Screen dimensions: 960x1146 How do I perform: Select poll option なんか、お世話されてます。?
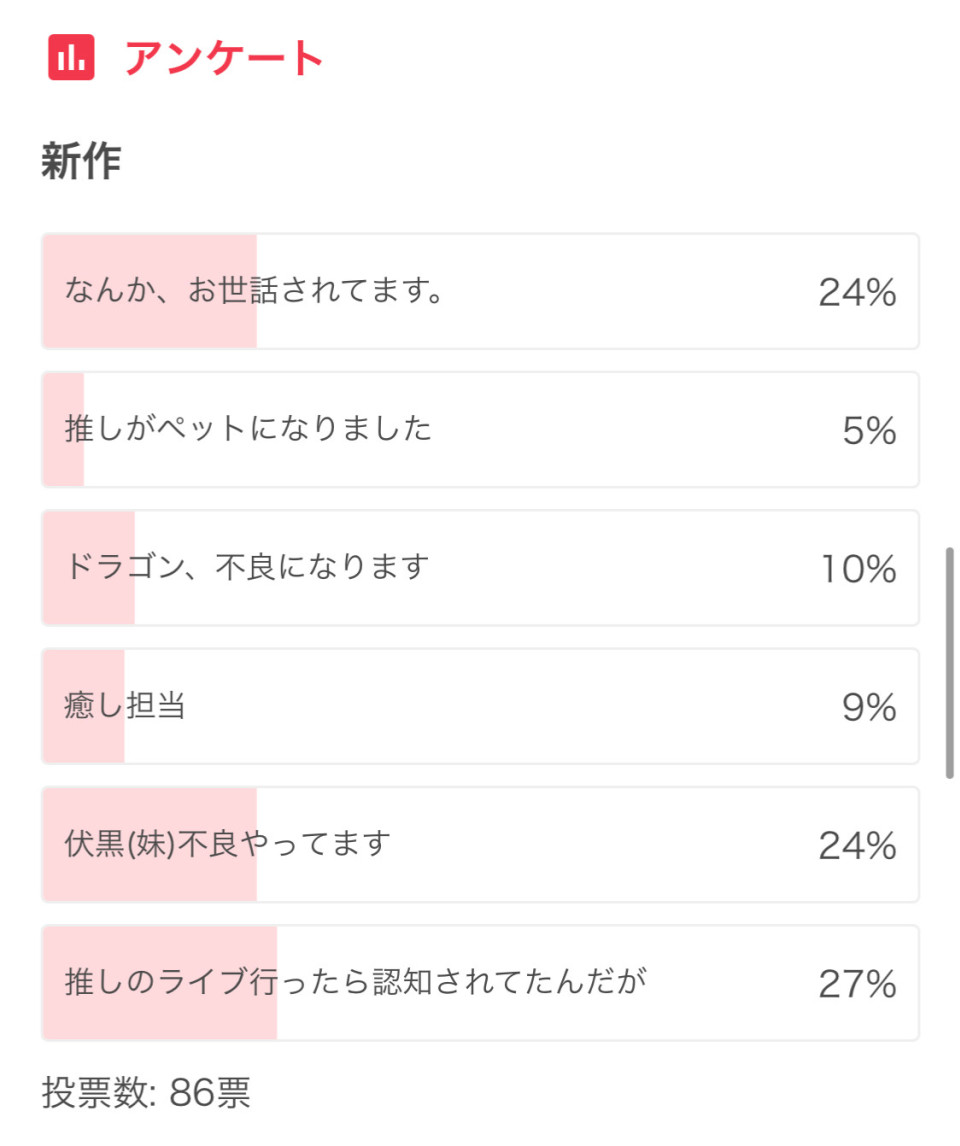click(480, 291)
